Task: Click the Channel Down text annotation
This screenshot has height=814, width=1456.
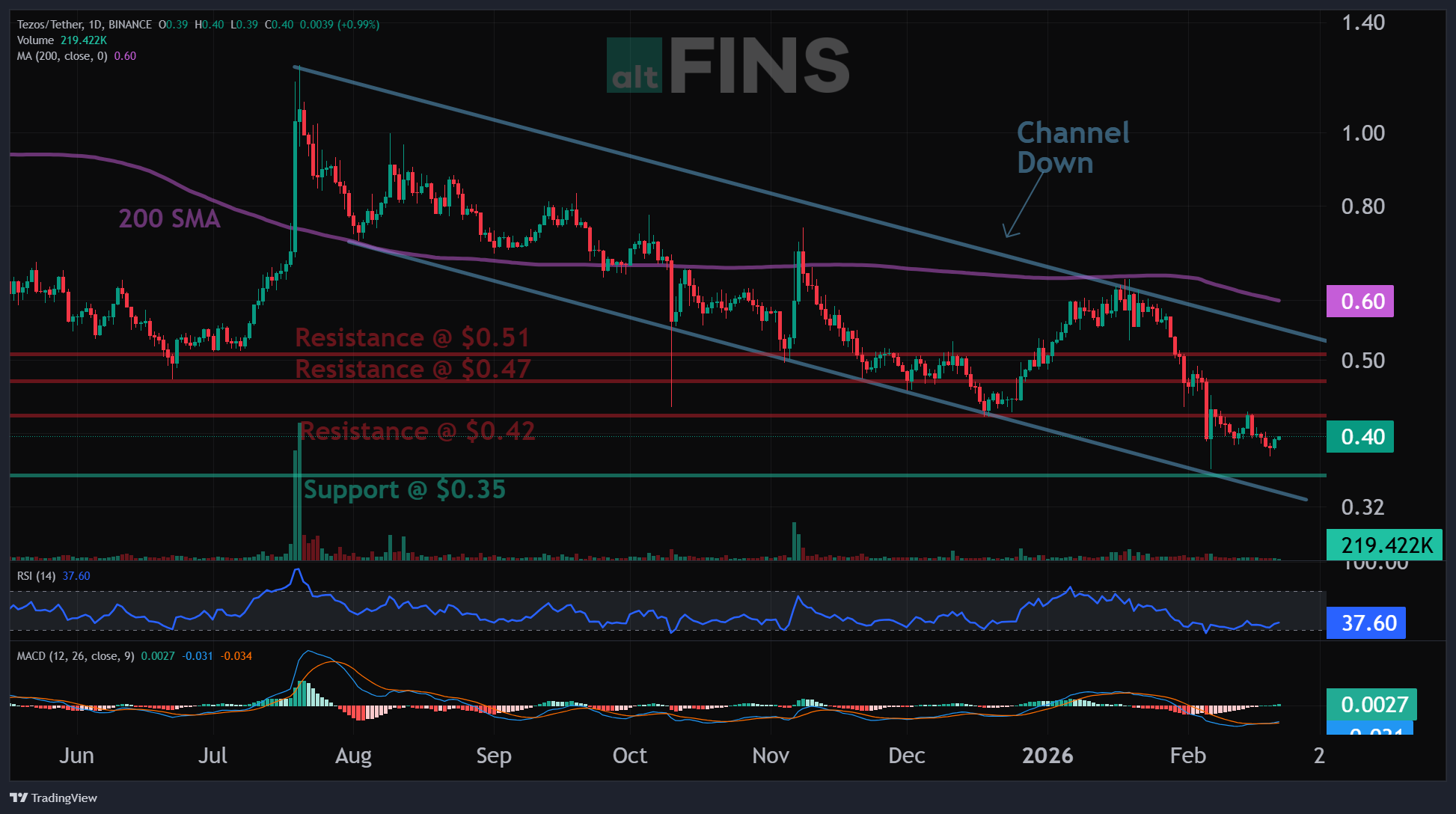Action: (1072, 147)
